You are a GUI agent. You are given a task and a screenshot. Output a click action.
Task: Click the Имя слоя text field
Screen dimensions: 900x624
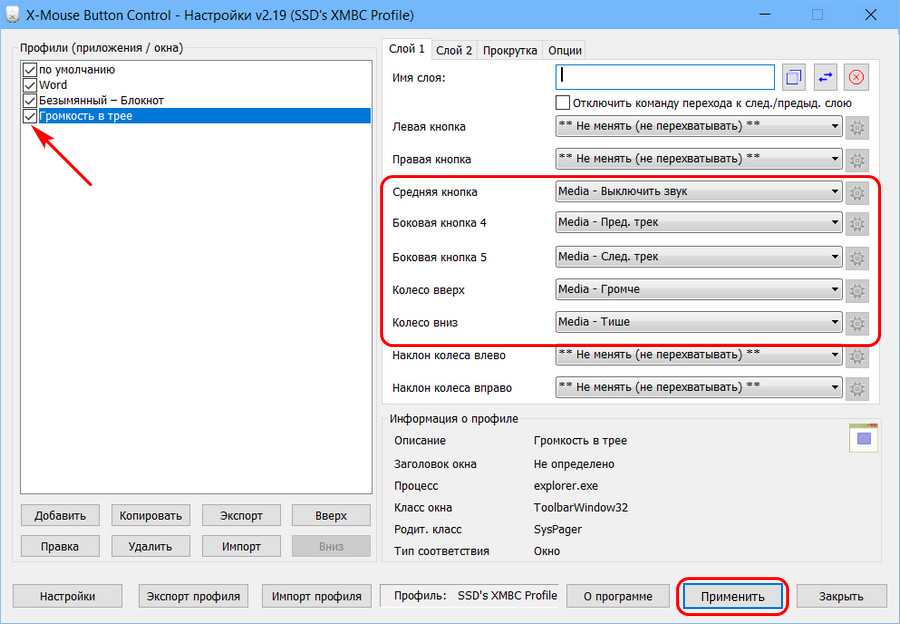665,77
